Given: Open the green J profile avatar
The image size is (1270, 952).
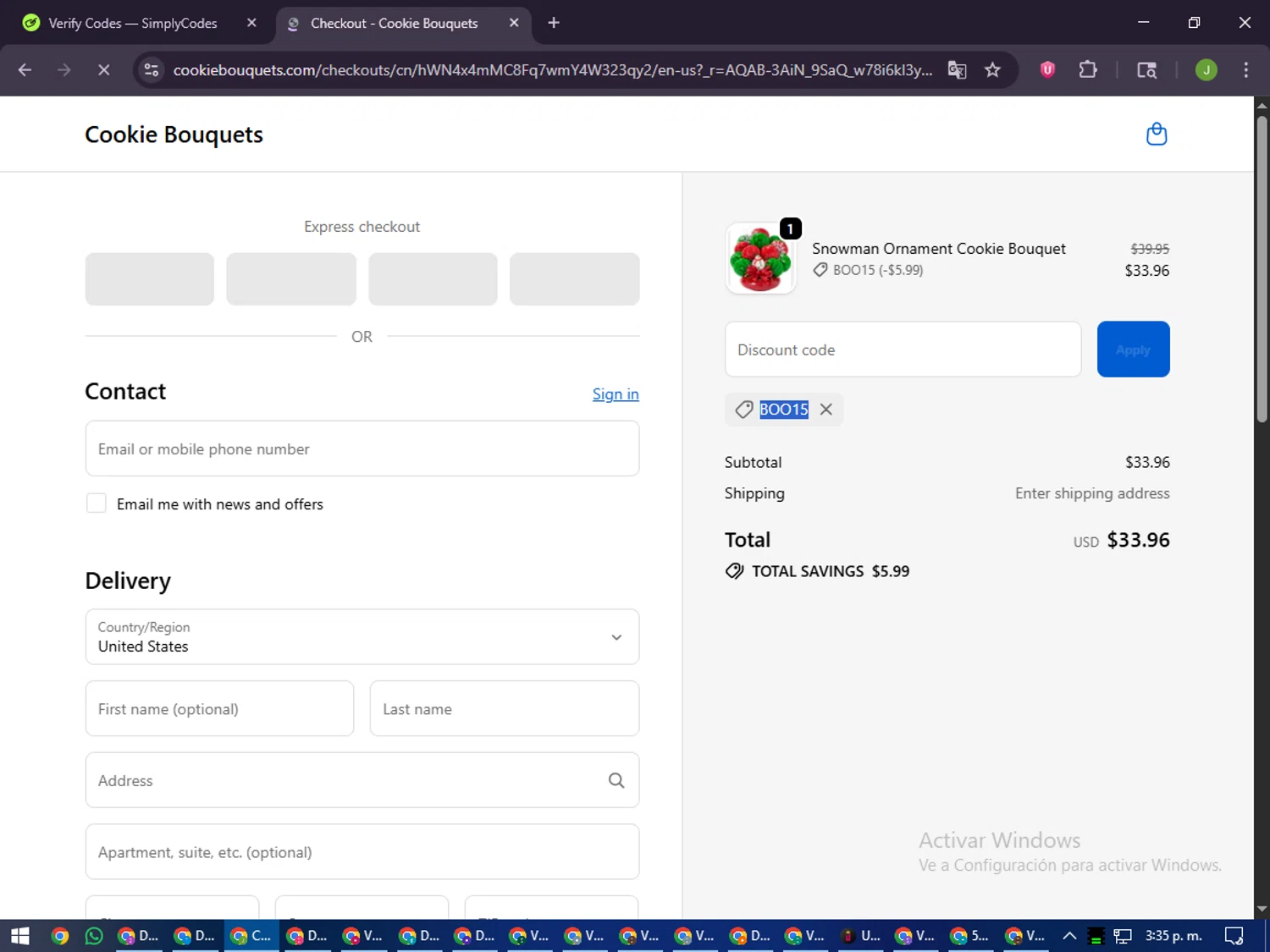Looking at the screenshot, I should (1206, 70).
